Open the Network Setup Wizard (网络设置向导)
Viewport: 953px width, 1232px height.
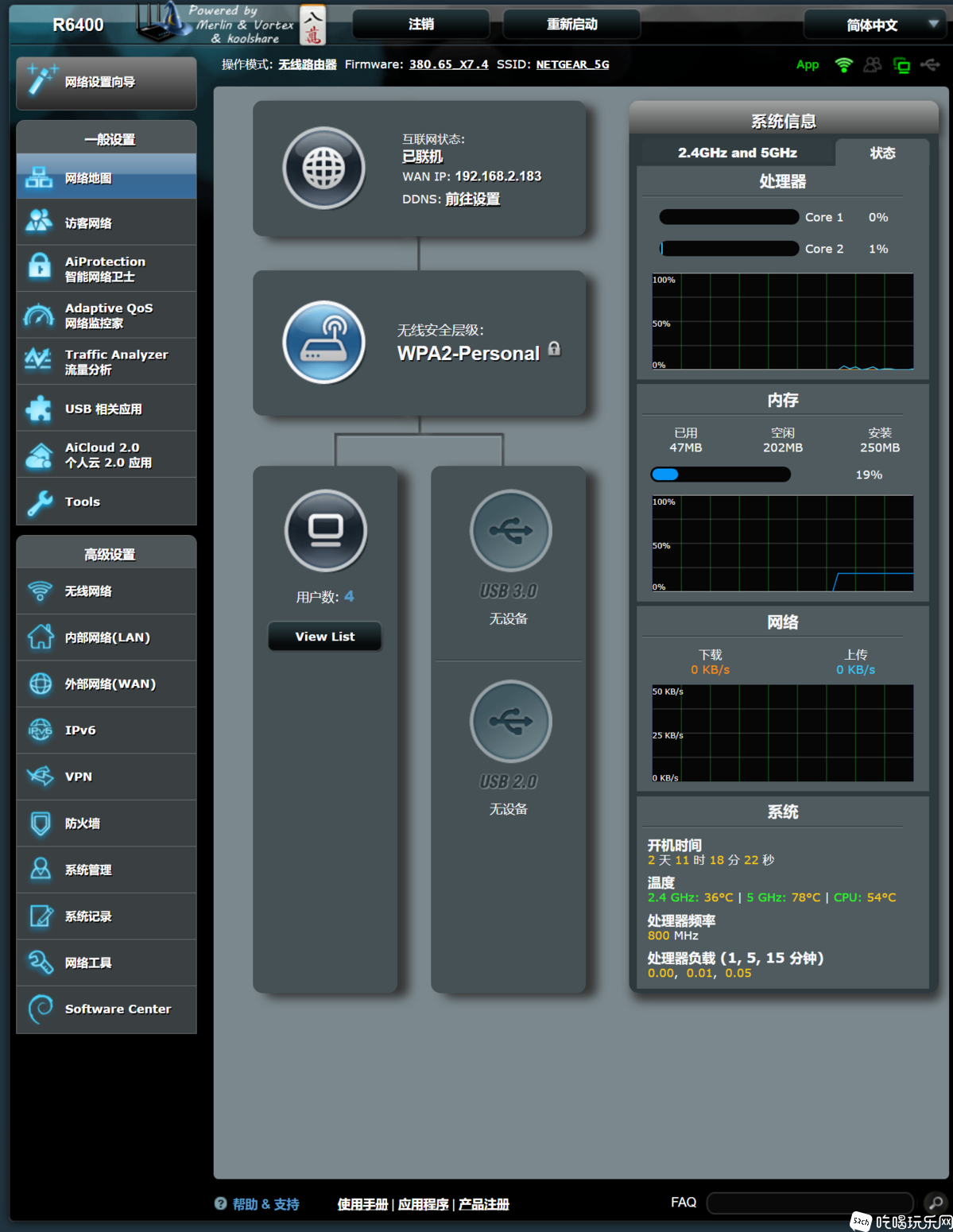107,83
